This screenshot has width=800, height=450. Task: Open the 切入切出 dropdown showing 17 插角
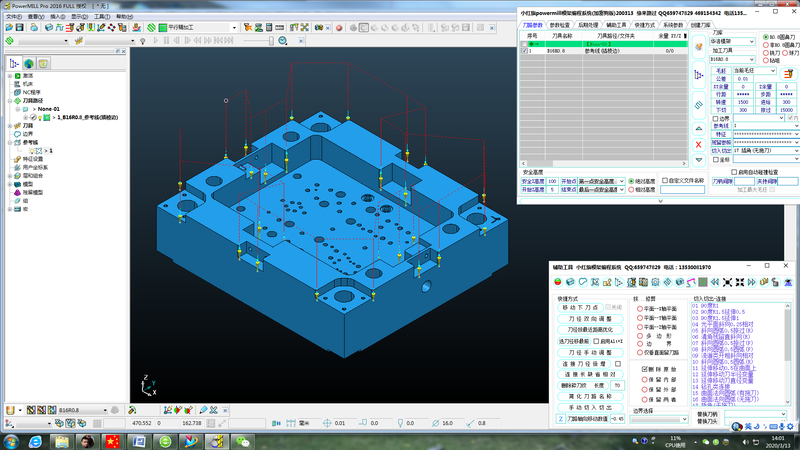click(766, 151)
